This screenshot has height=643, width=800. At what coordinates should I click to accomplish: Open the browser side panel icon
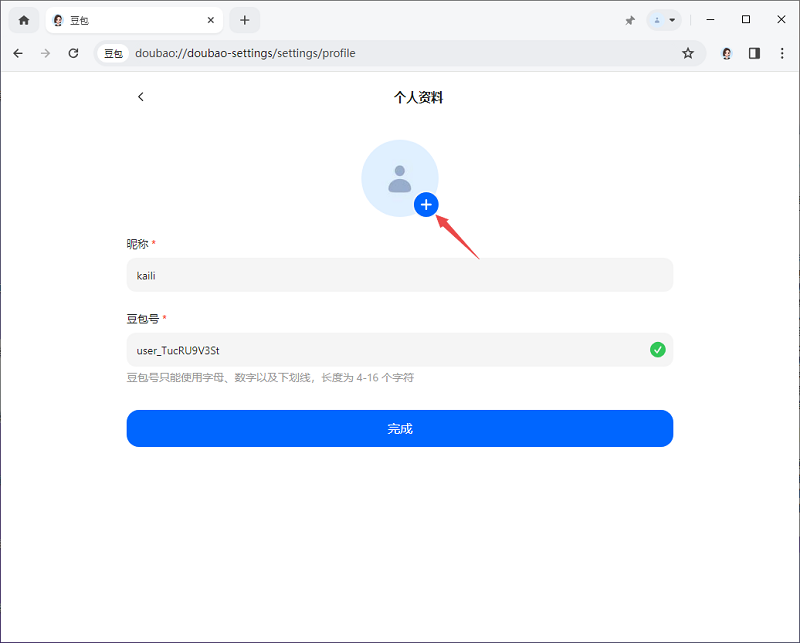coord(754,53)
